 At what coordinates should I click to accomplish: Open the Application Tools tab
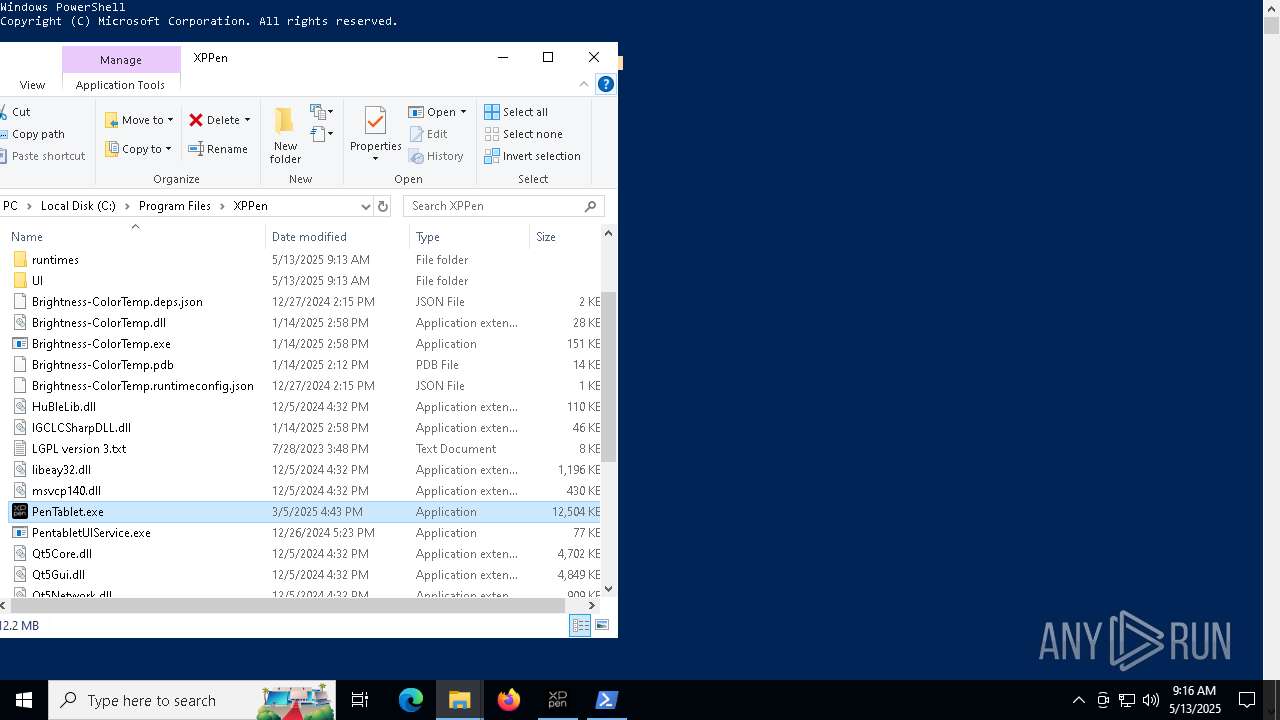point(120,85)
